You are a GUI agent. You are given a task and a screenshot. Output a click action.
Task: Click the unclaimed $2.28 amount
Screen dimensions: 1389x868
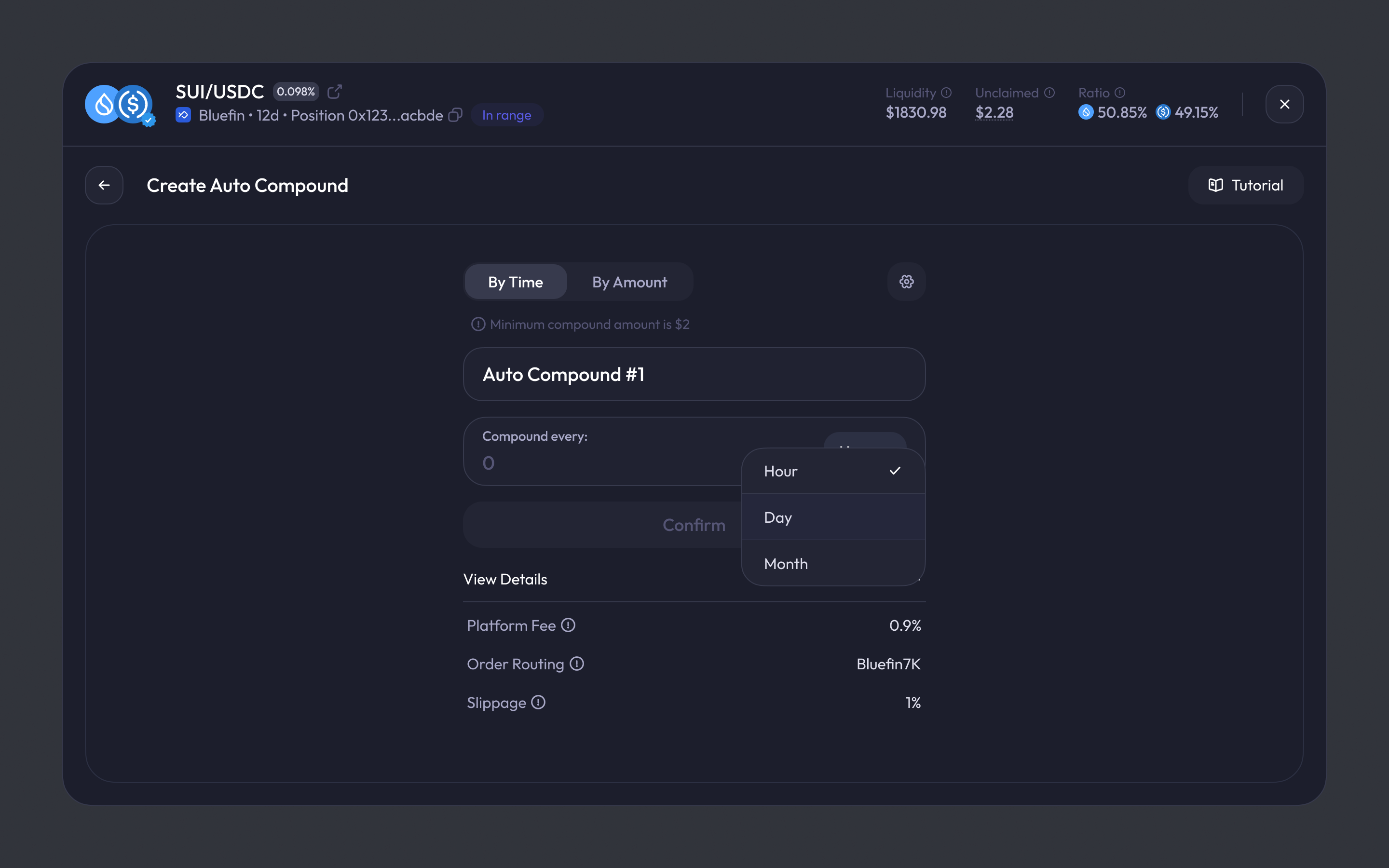pos(994,112)
